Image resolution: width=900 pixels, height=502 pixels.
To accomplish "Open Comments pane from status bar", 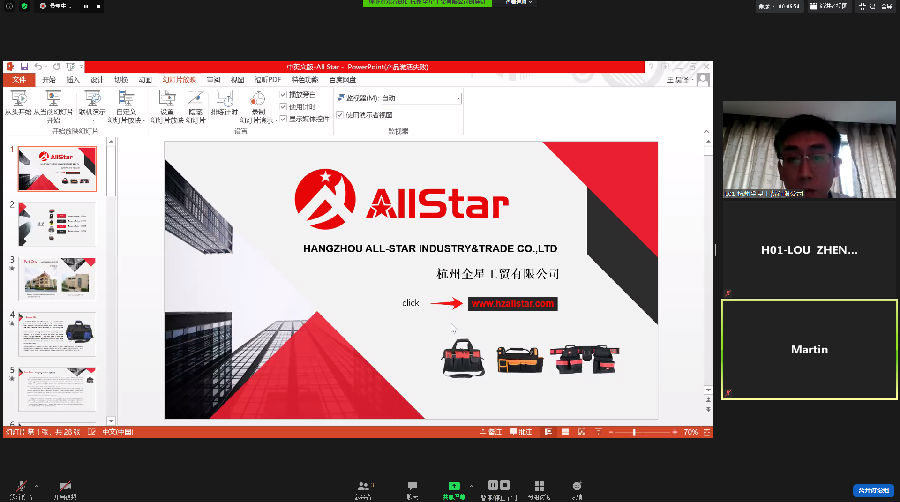I will [521, 432].
